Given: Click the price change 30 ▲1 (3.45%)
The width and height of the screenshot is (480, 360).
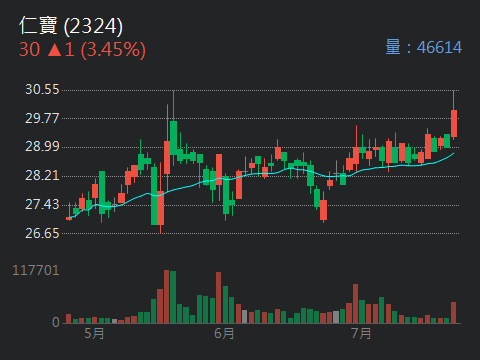Looking at the screenshot, I should (x=82, y=50).
